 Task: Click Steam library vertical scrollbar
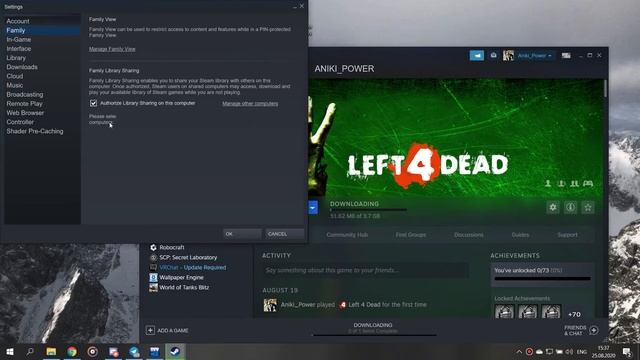pos(605,88)
